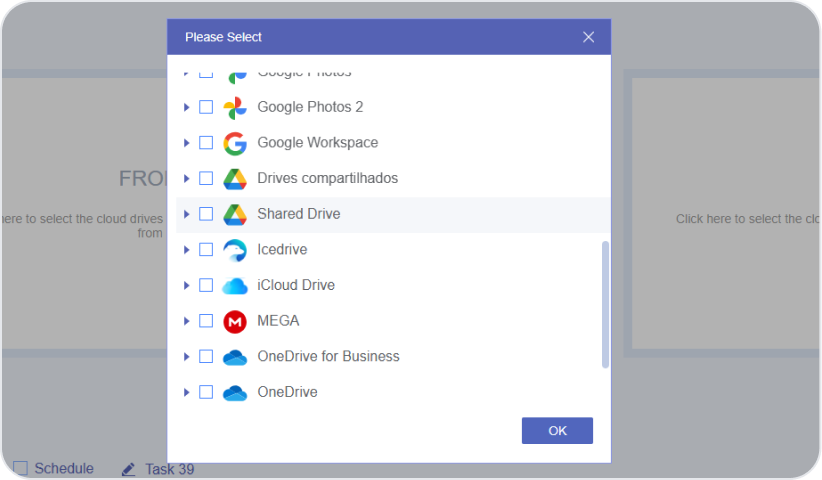Check the iCloud Drive checkbox
The image size is (822, 480).
click(206, 286)
